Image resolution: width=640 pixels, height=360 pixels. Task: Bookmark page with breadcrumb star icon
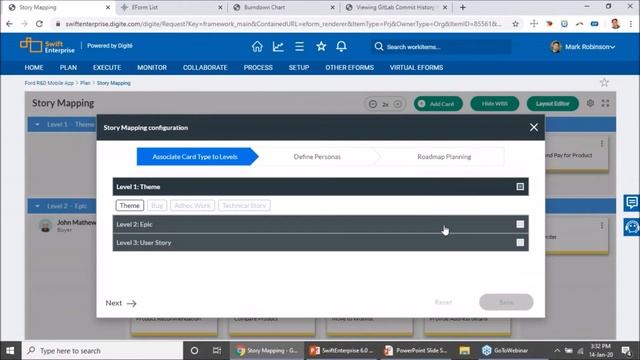coord(604,82)
